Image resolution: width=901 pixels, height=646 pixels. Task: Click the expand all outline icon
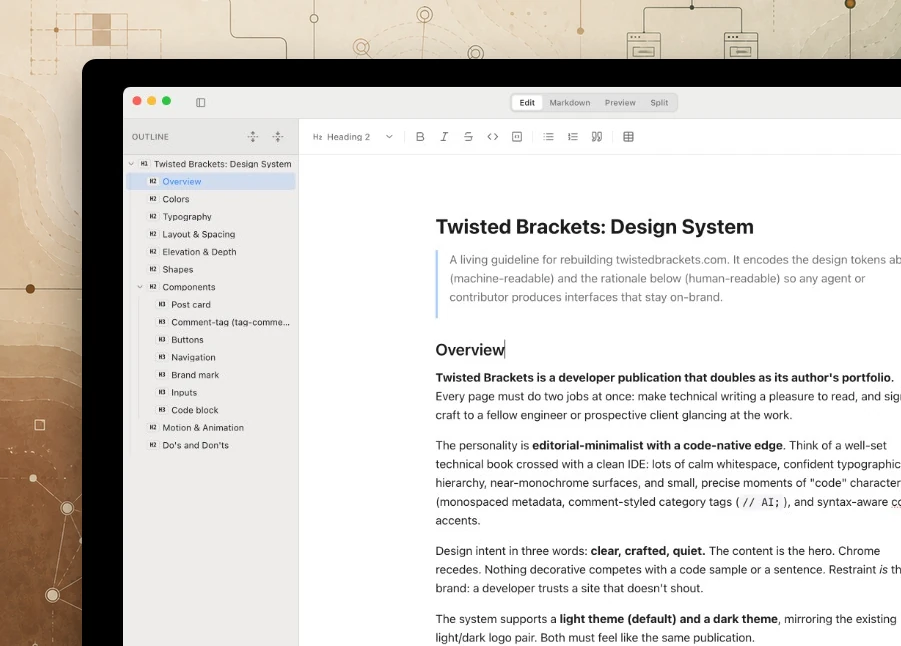tap(253, 137)
